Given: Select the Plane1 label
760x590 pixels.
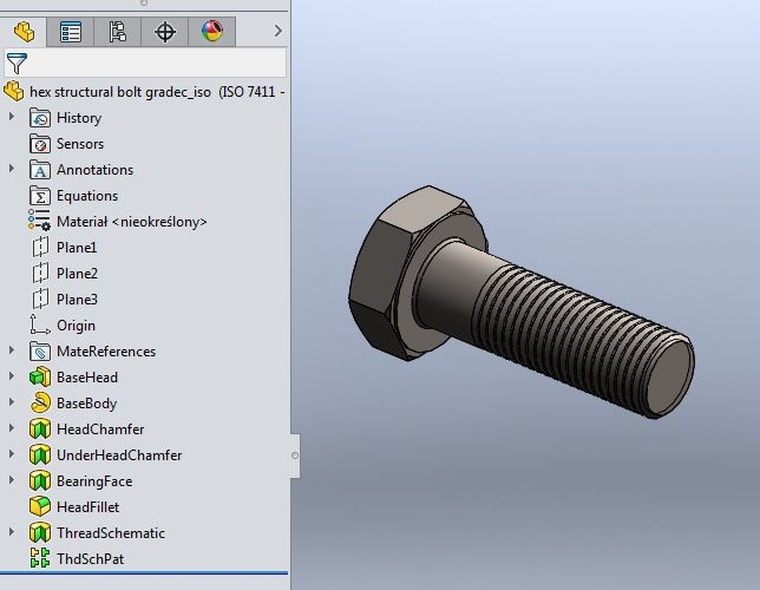Looking at the screenshot, I should pos(77,248).
